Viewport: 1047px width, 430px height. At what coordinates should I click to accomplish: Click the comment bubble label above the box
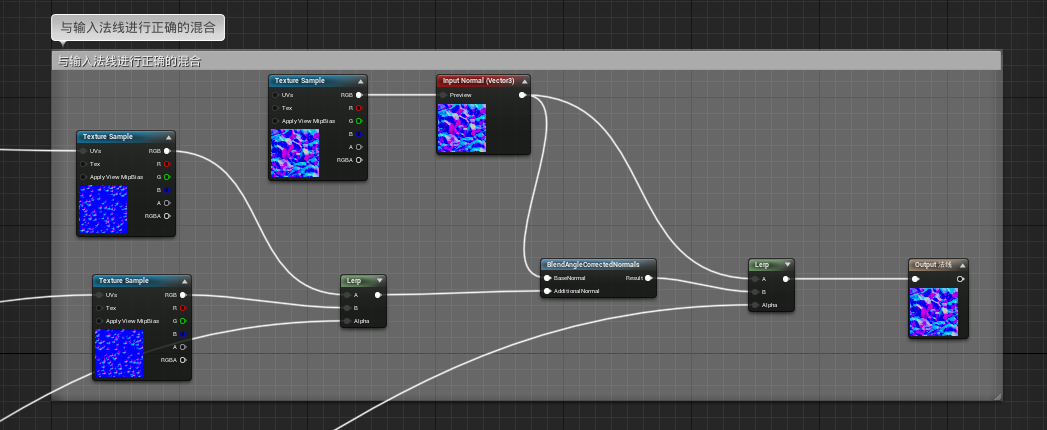point(138,28)
